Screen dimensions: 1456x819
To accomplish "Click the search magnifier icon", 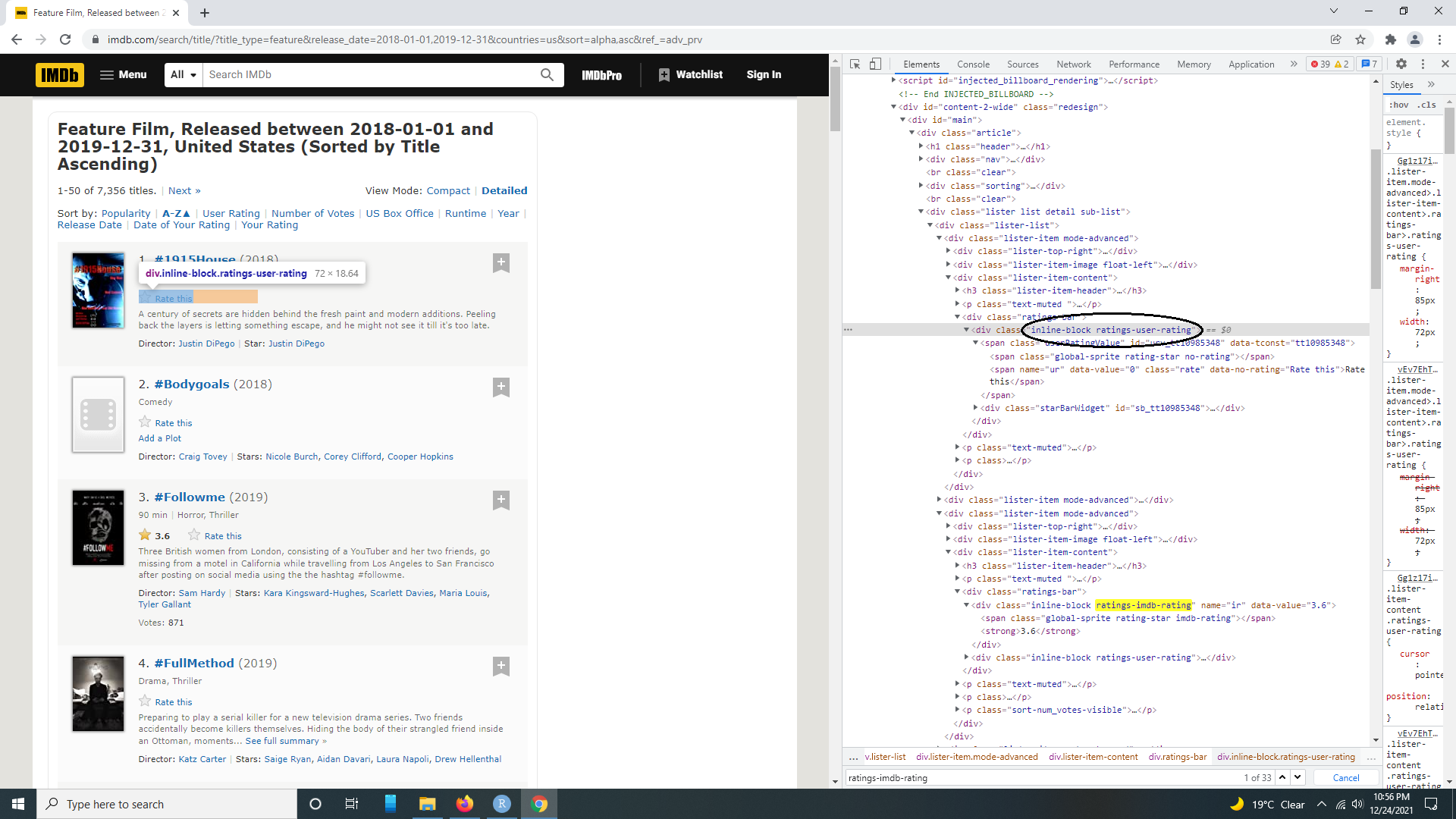I will coord(547,74).
